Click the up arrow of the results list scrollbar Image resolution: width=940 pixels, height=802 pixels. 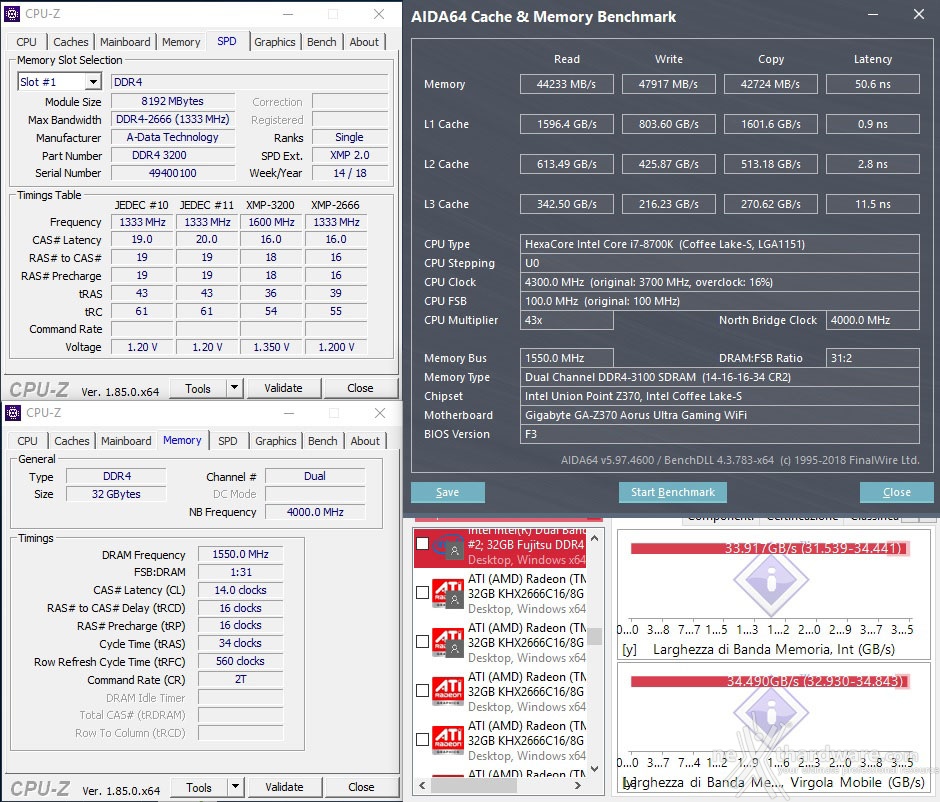594,538
